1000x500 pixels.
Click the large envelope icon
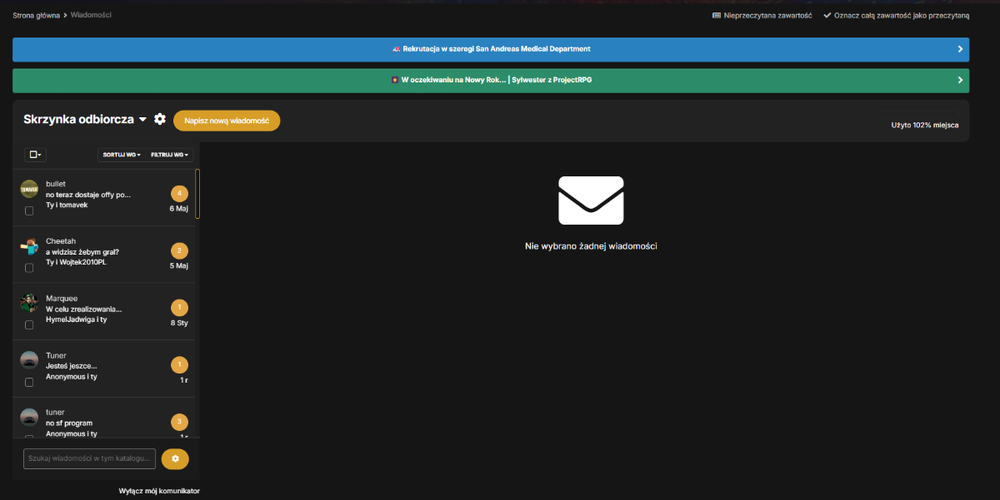tap(591, 200)
